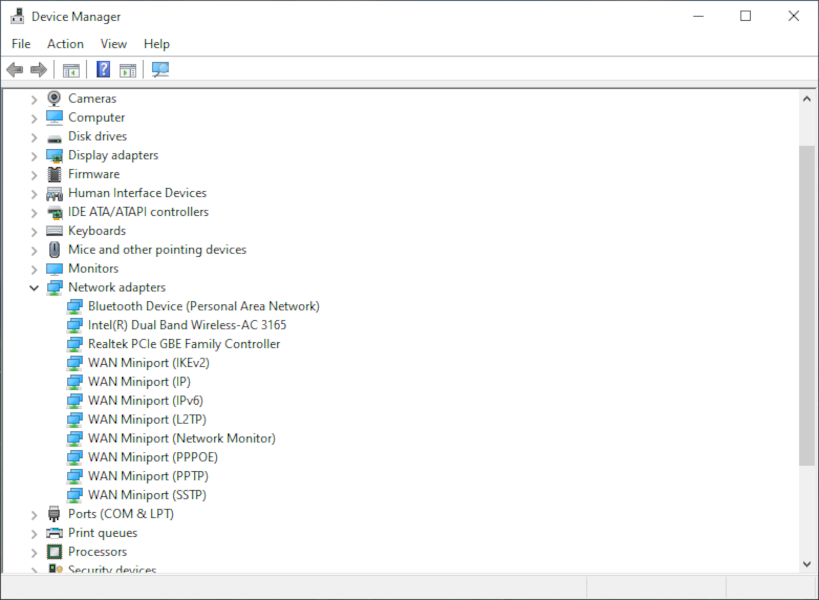Open the View menu
Viewport: 819px width, 600px height.
(113, 44)
